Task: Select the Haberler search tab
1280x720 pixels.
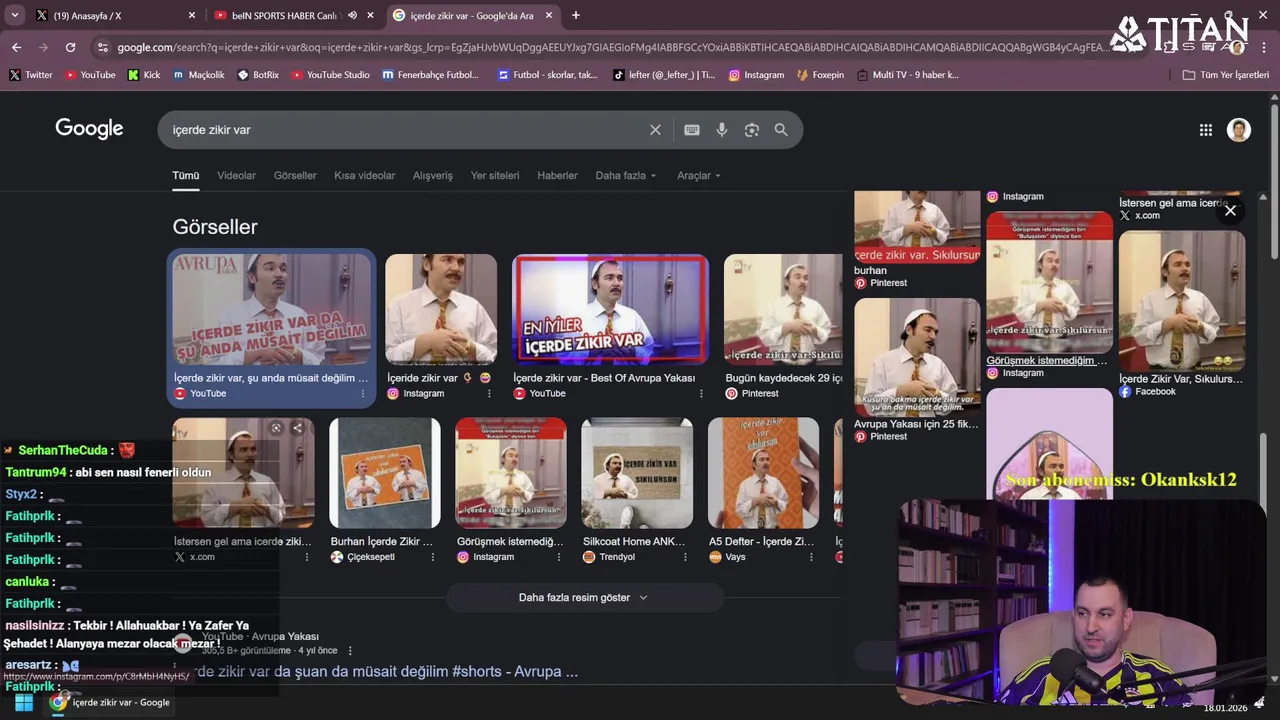Action: pos(557,175)
